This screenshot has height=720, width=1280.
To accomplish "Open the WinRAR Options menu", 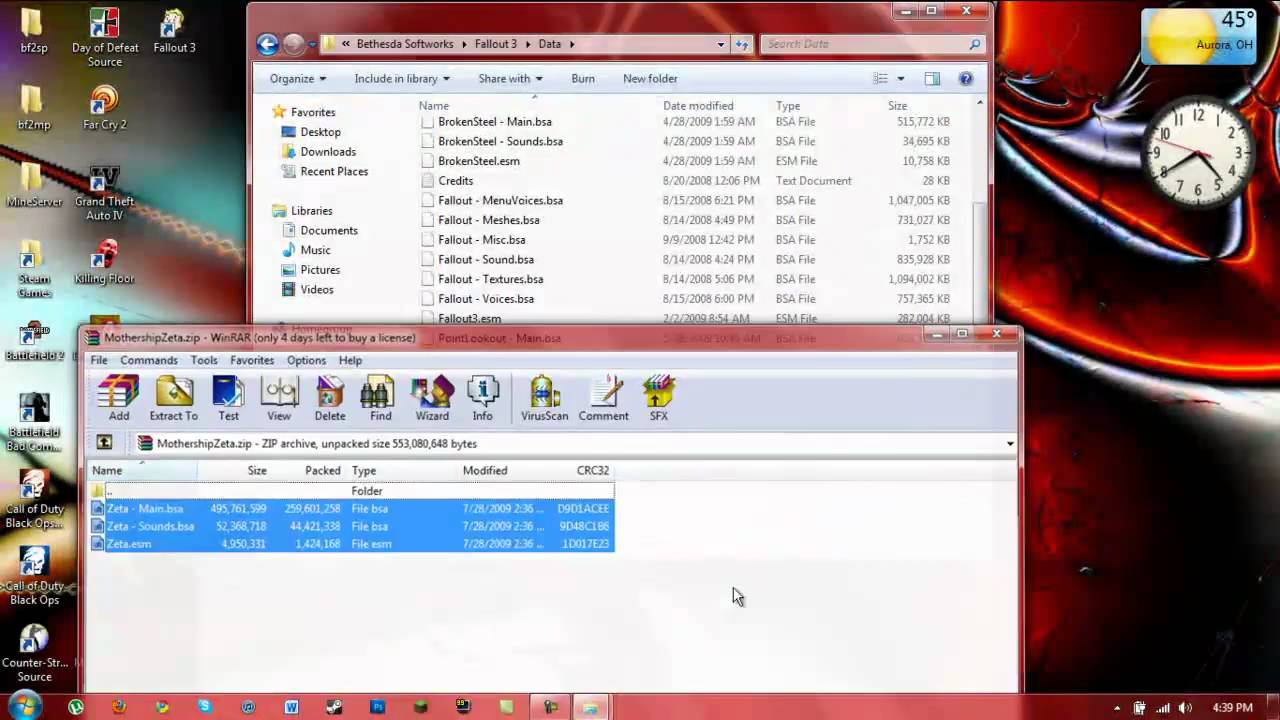I will pyautogui.click(x=306, y=360).
